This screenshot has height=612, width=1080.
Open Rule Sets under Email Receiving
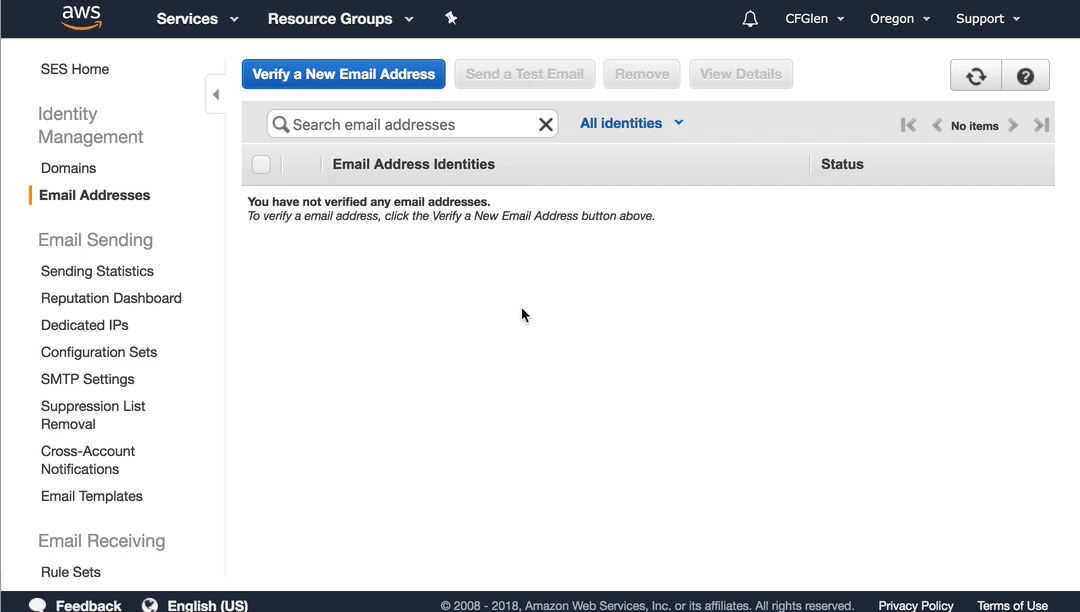click(70, 572)
